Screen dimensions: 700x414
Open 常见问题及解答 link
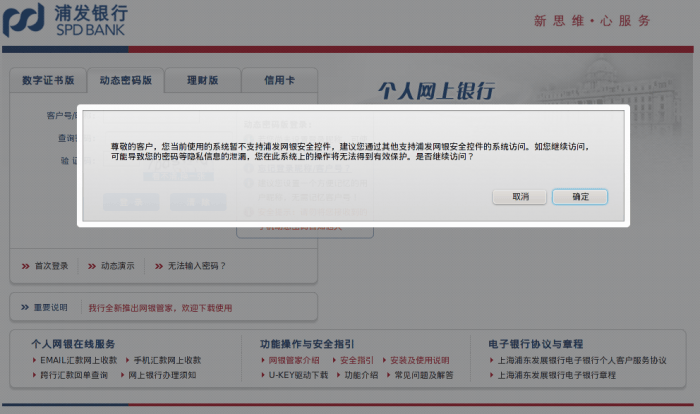tap(423, 376)
